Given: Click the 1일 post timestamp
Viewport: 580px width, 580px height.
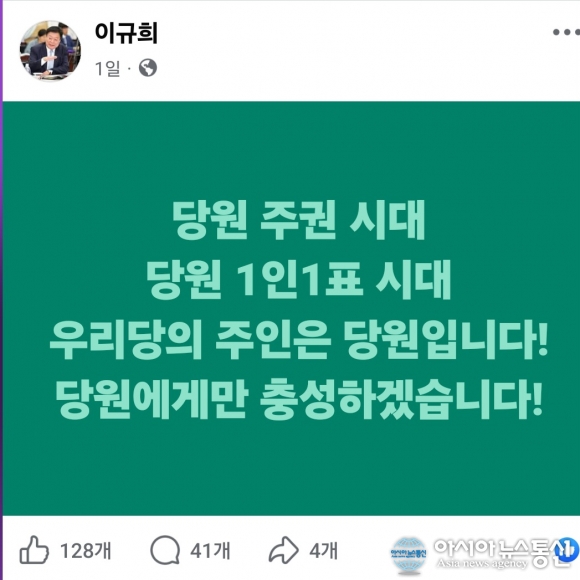Looking at the screenshot, I should click(107, 68).
